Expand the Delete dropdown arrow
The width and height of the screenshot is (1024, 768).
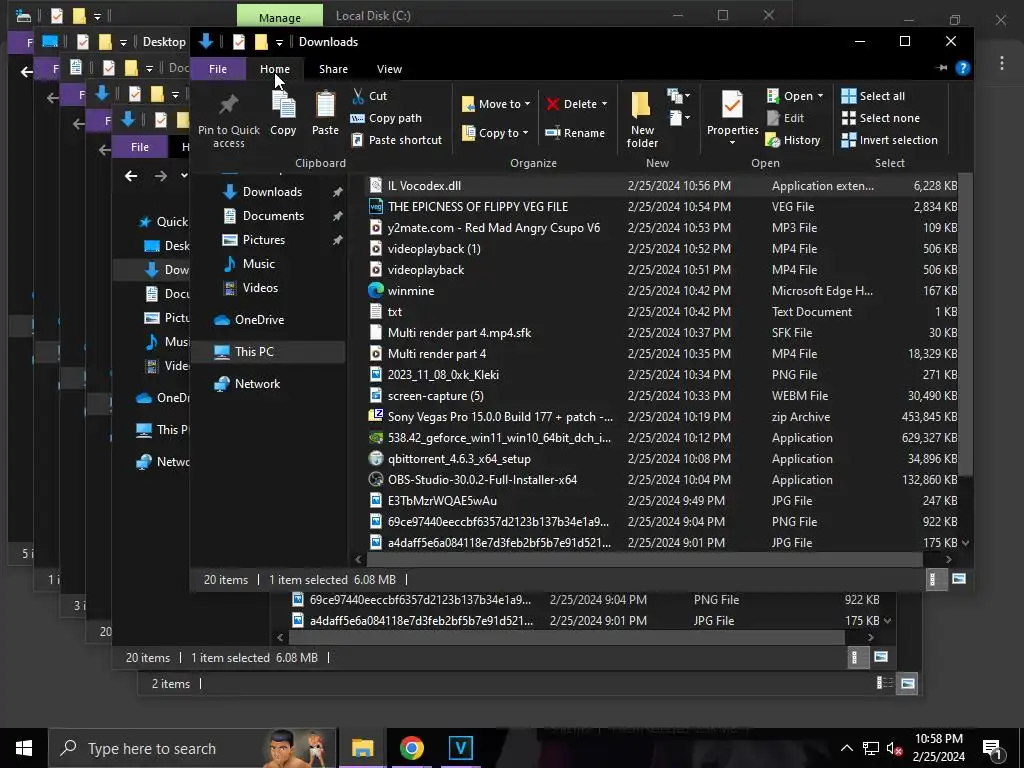tap(604, 104)
